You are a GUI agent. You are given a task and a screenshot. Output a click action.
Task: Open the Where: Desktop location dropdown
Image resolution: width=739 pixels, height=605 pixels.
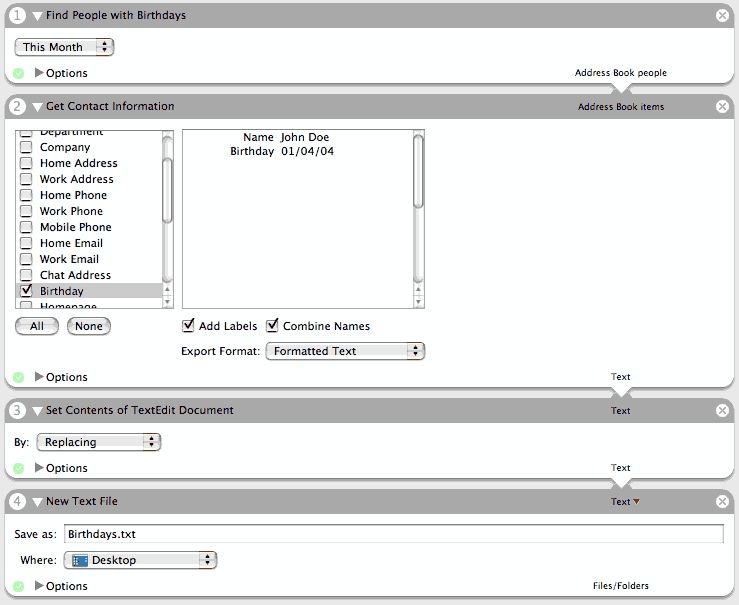140,560
